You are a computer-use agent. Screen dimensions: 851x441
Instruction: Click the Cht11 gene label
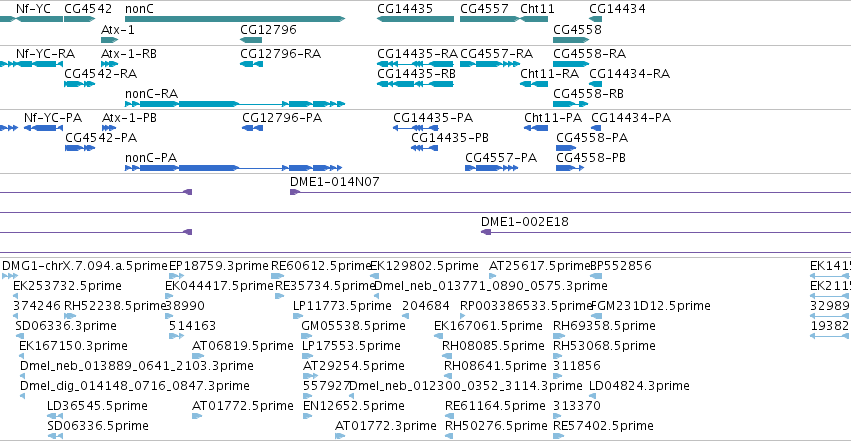click(x=537, y=9)
